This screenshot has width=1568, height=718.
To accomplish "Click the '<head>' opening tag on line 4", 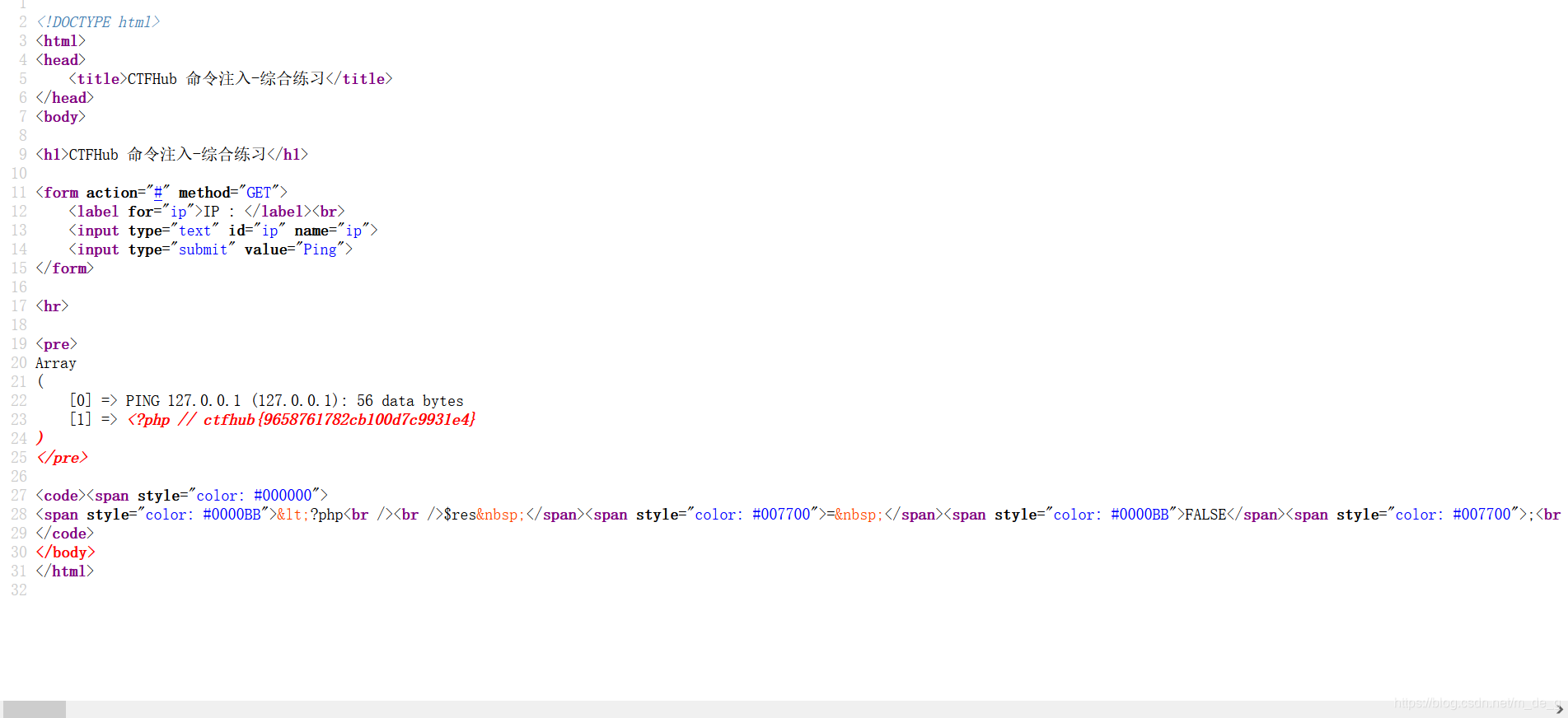I will click(60, 60).
